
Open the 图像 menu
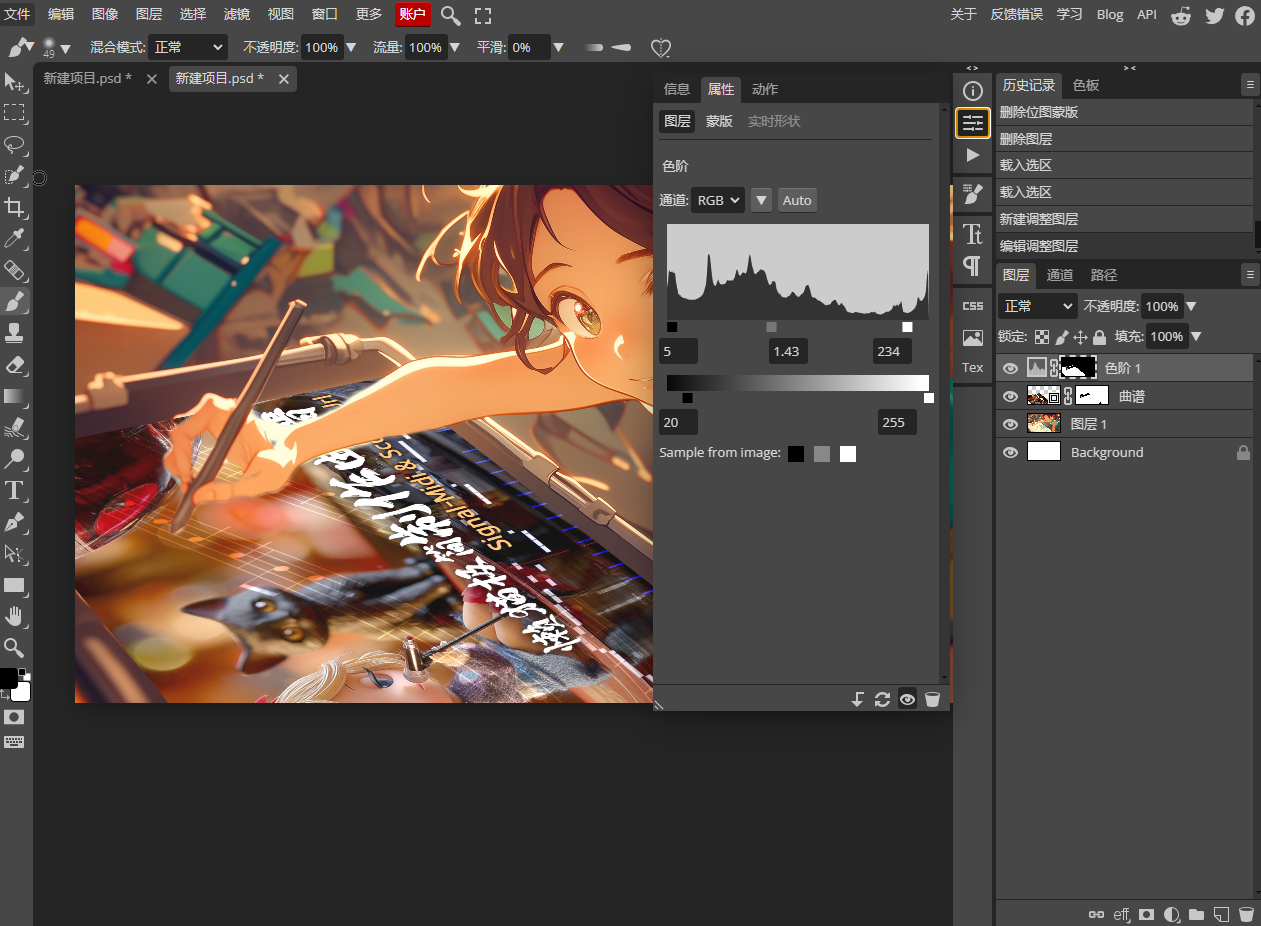tap(105, 14)
